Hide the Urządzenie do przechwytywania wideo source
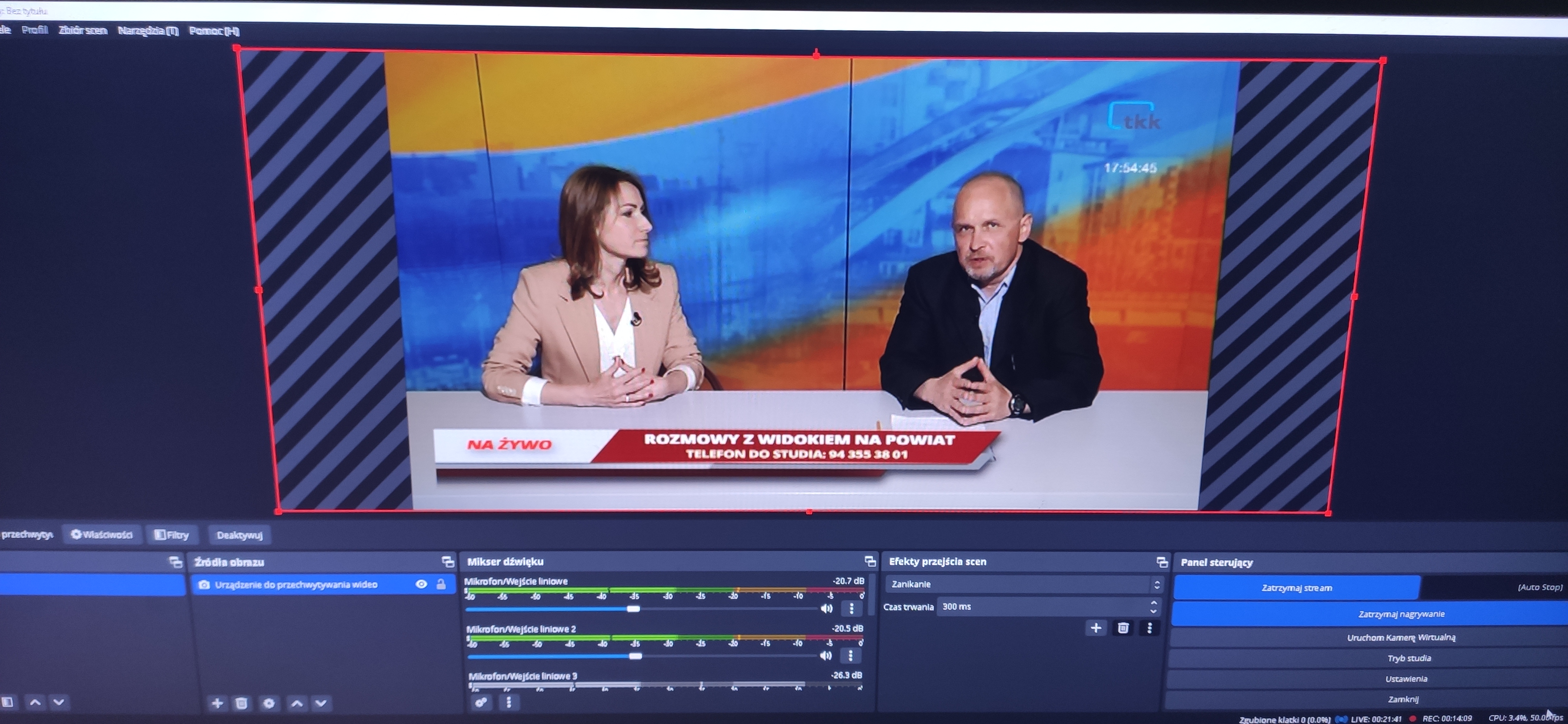1568x724 pixels. 421,584
